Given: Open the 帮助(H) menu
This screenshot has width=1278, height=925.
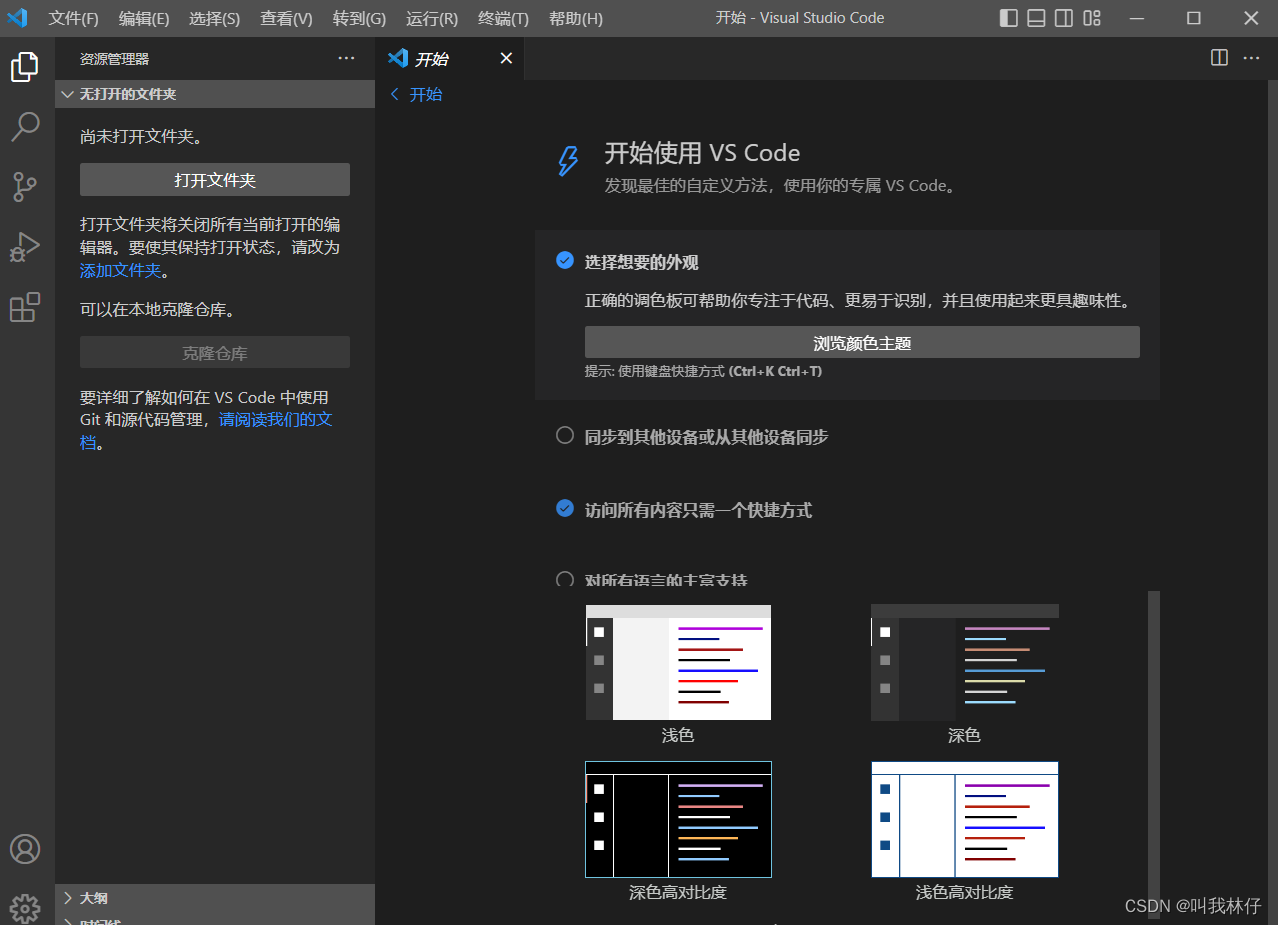Looking at the screenshot, I should click(x=576, y=18).
